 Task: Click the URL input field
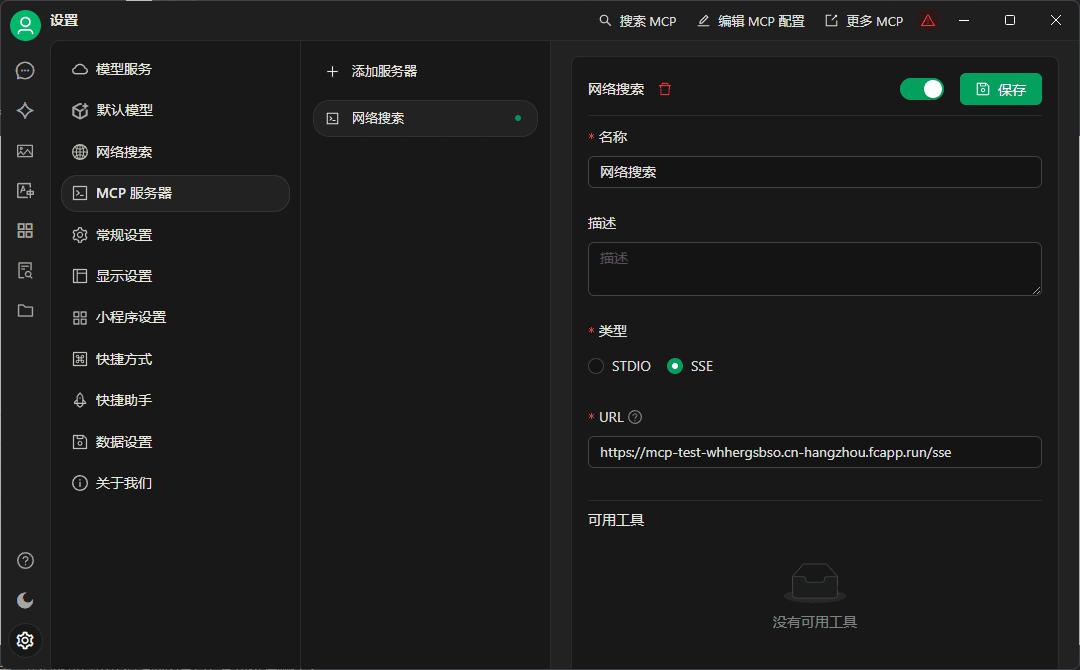click(x=814, y=452)
